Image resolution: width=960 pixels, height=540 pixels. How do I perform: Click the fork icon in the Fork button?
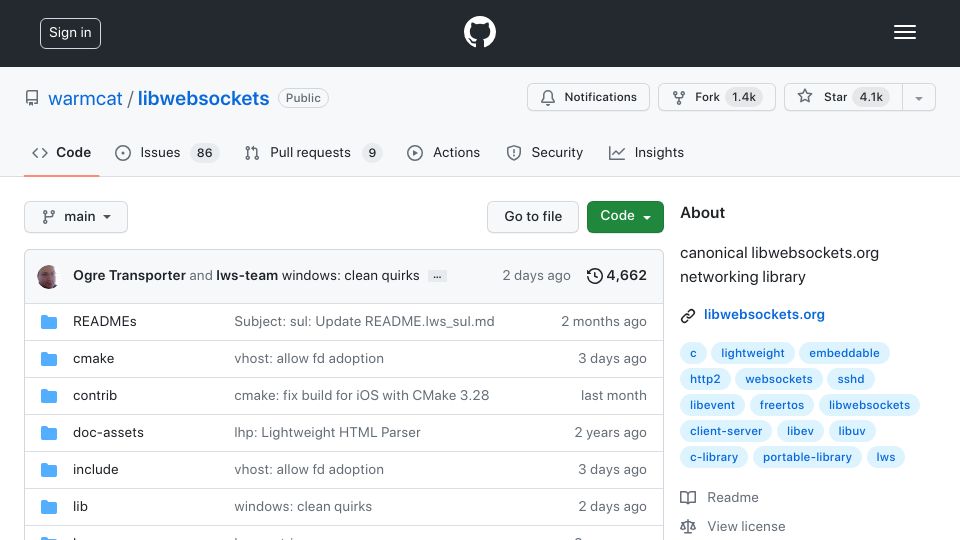678,97
